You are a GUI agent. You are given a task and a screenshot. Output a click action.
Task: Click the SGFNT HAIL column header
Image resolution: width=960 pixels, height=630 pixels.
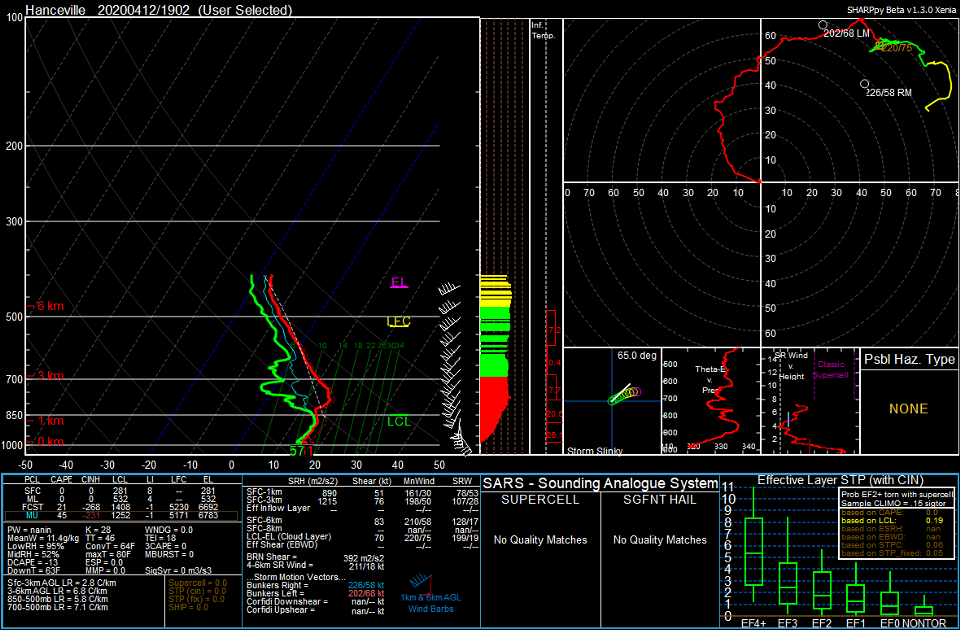[x=660, y=500]
